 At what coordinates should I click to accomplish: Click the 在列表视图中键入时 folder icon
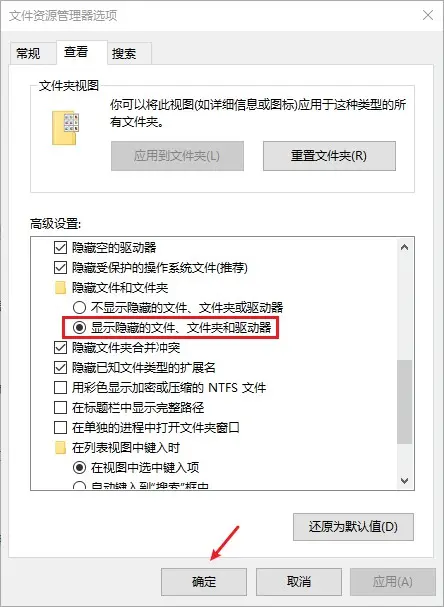pos(60,448)
